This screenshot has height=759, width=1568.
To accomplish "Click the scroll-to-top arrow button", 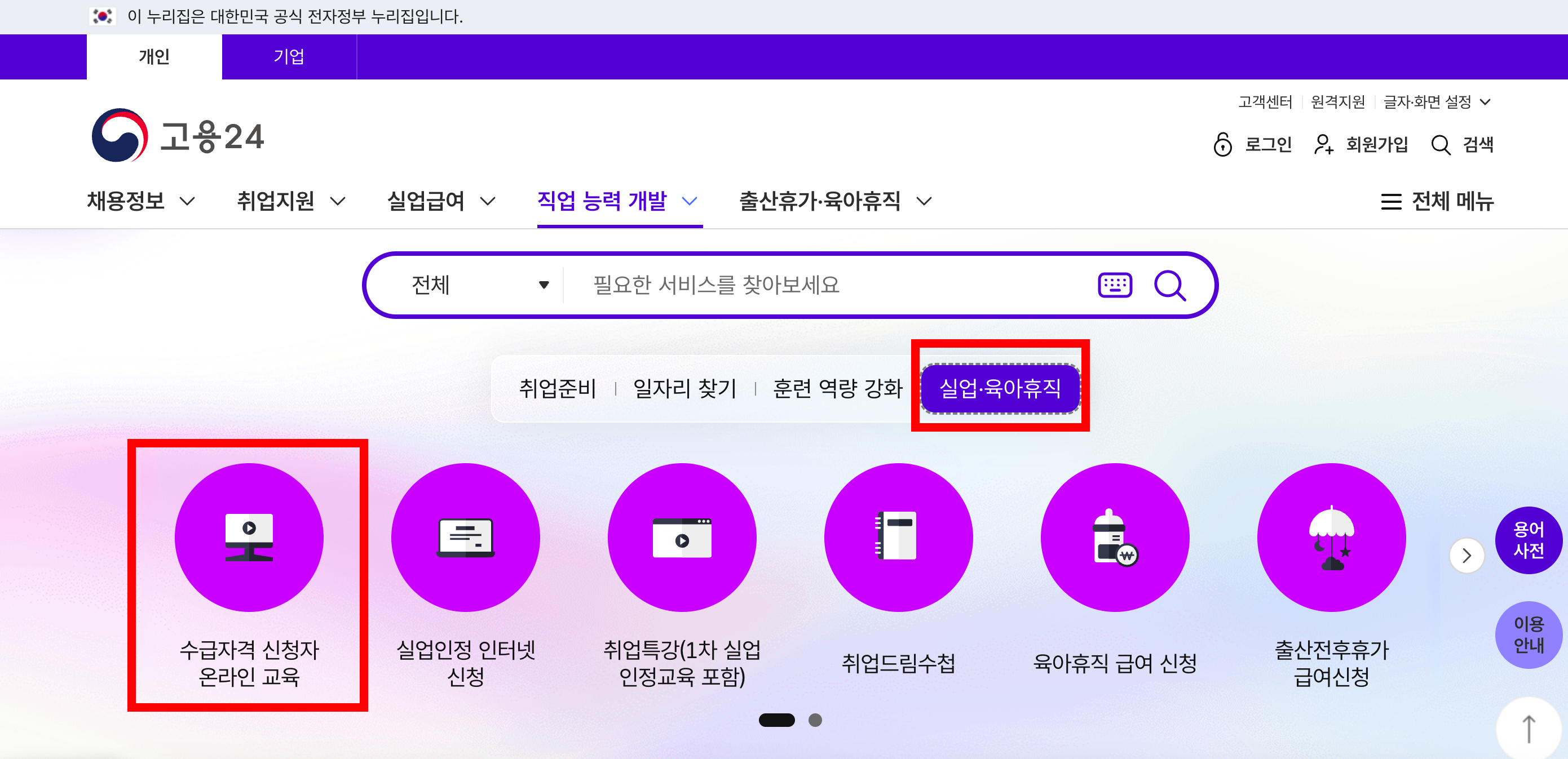I will [1529, 729].
